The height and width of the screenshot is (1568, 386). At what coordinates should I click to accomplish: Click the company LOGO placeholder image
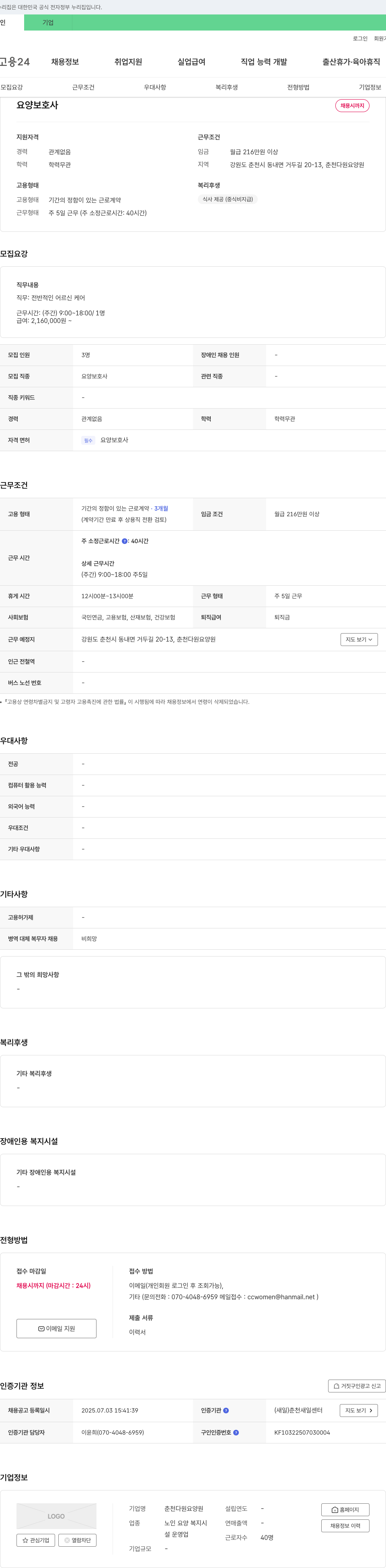(x=57, y=1516)
